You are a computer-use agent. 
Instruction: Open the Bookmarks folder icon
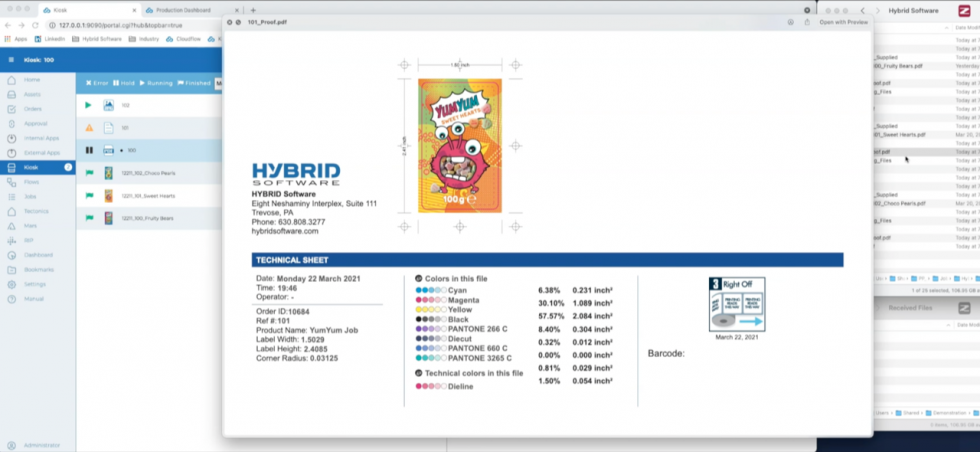(11, 270)
